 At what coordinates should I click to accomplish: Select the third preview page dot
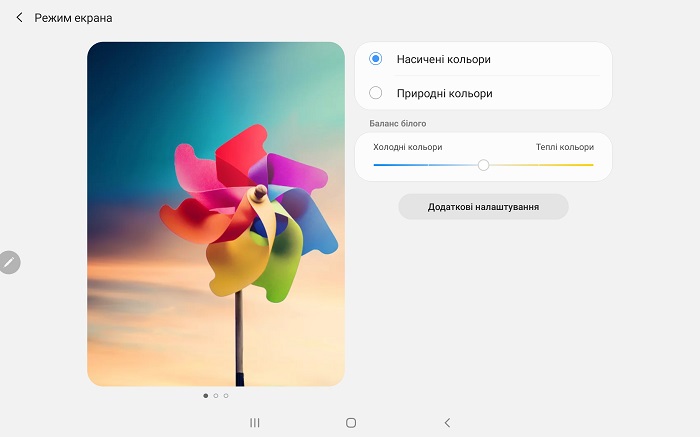(226, 395)
